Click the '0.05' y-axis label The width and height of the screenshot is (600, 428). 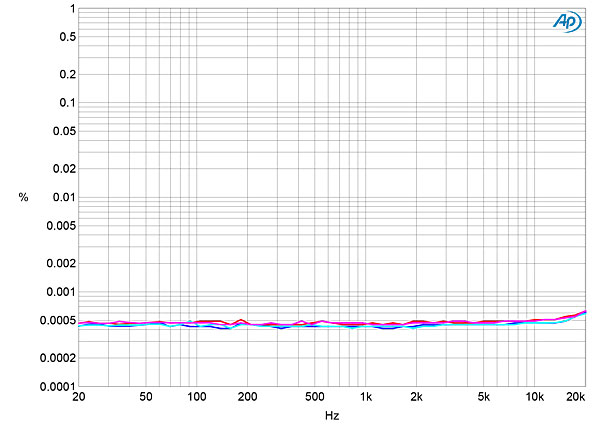[65, 131]
